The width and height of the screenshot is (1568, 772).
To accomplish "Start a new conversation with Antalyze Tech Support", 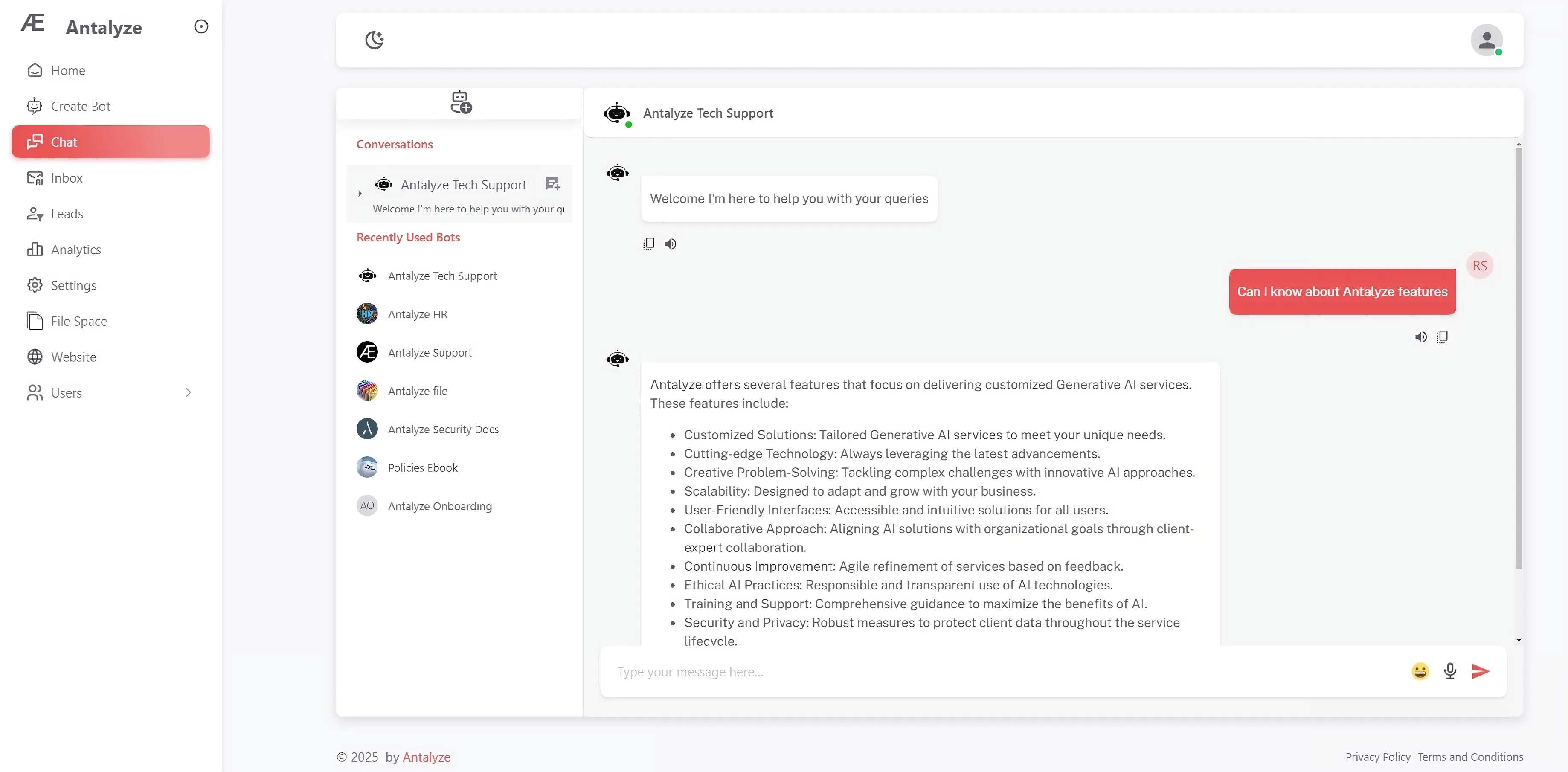I will [553, 184].
